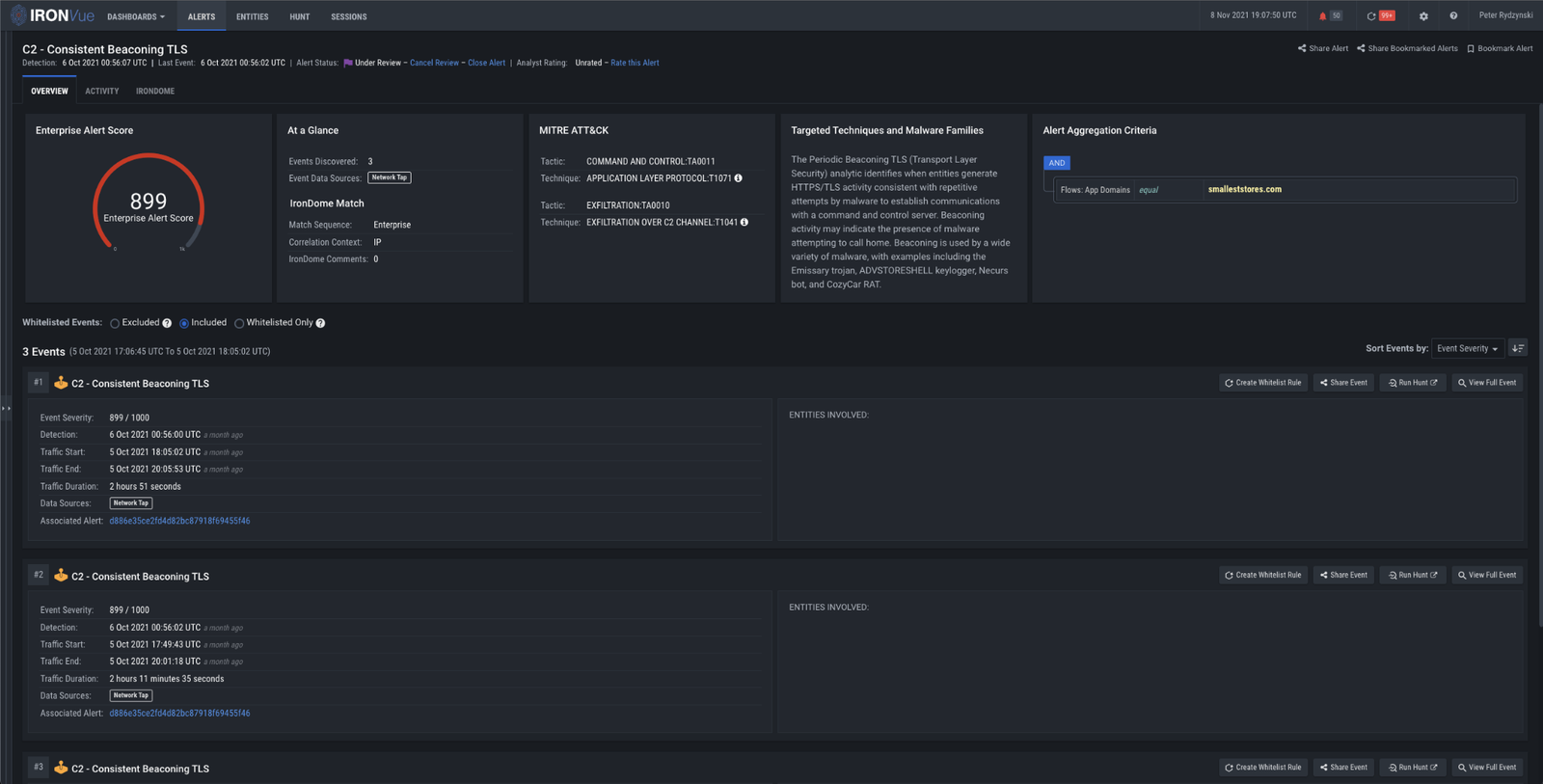Click info icon beside Application Layer Protocol T1071
Viewport: 1543px width, 784px height.
tap(739, 178)
